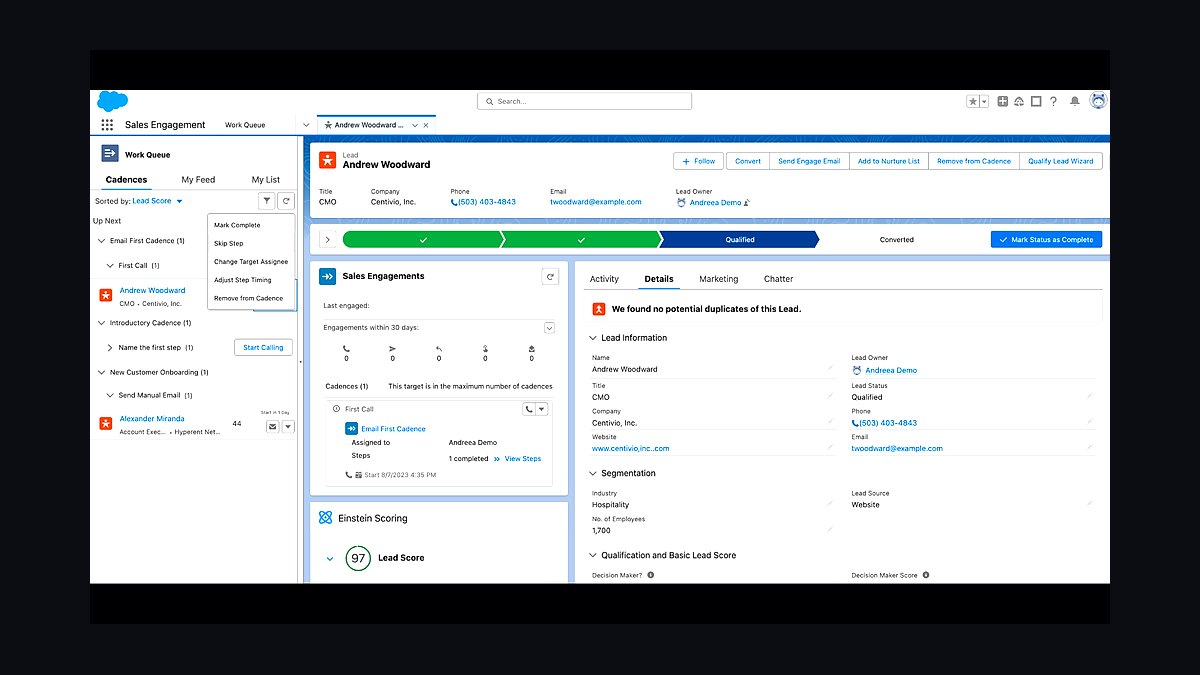Collapse the Segmentation section
Screen dimensions: 1200x675
click(x=593, y=474)
